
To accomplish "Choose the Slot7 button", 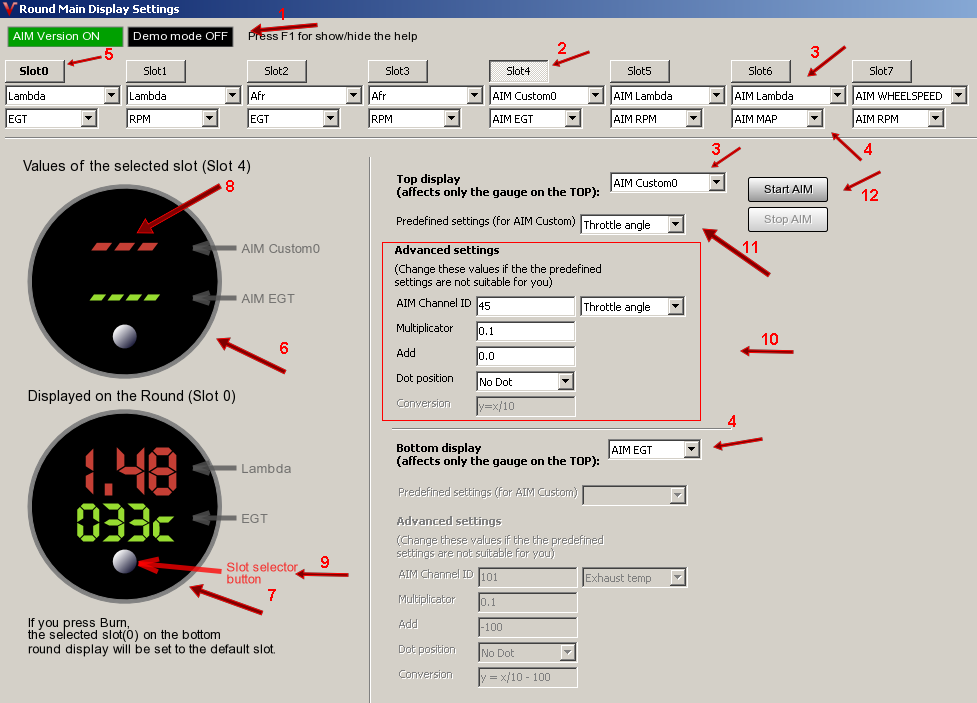I will tap(881, 71).
